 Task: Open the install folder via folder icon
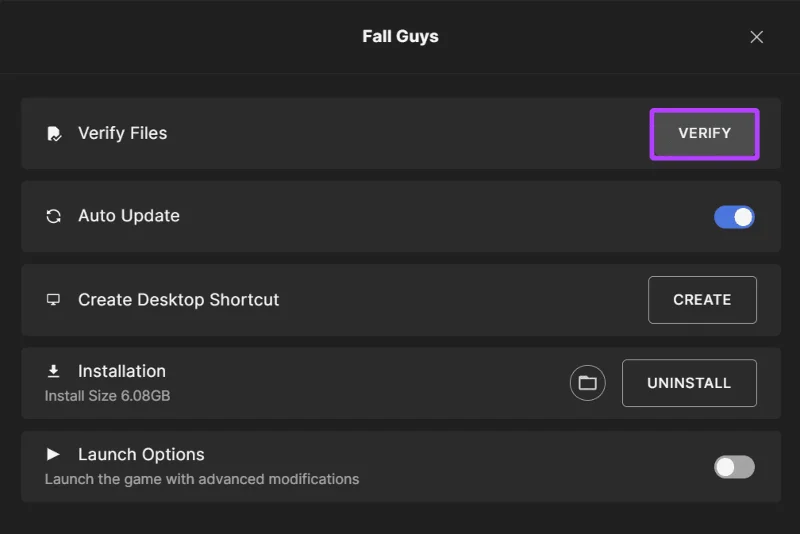[587, 383]
